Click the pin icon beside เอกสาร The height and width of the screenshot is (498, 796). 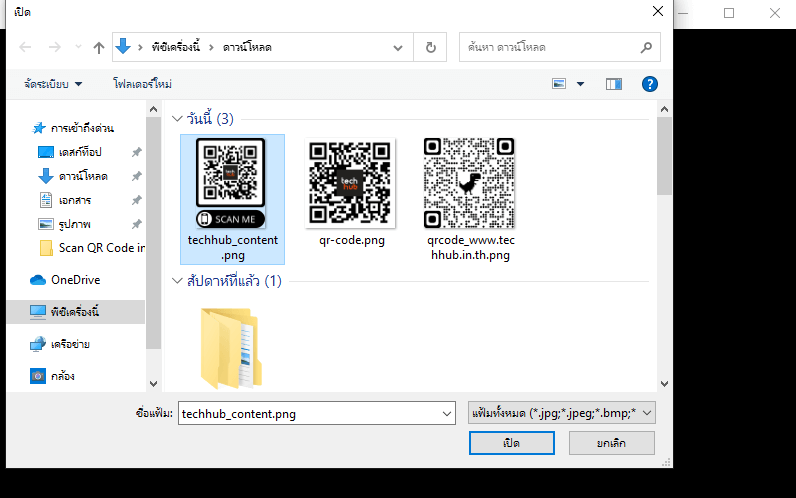click(137, 200)
